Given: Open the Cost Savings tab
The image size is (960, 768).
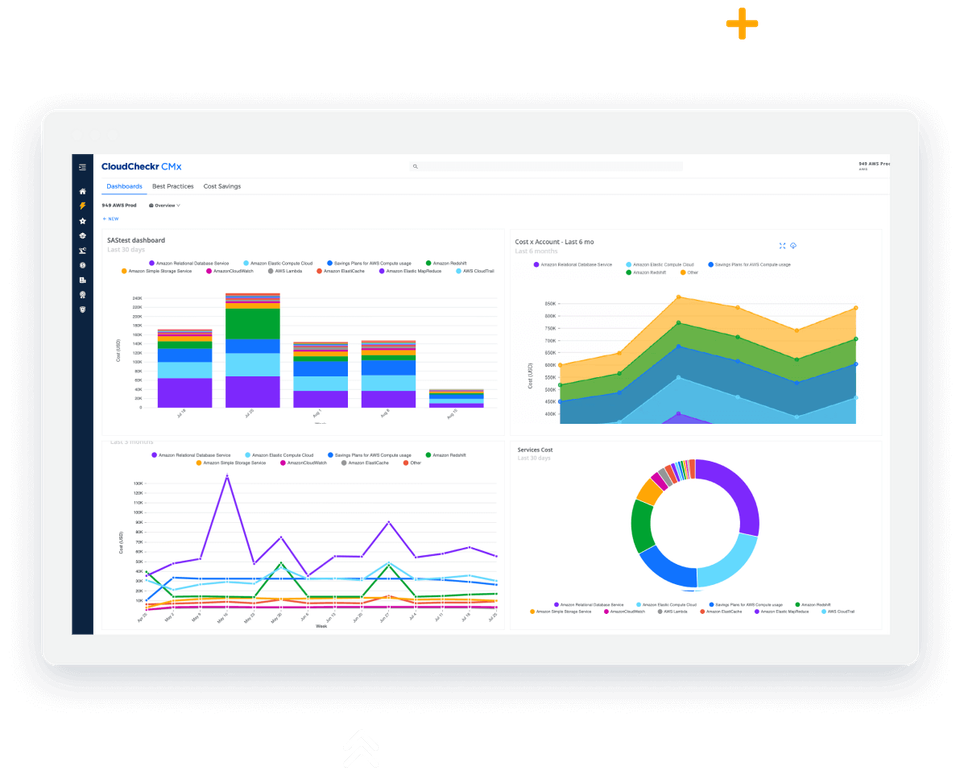Looking at the screenshot, I should click(x=221, y=186).
